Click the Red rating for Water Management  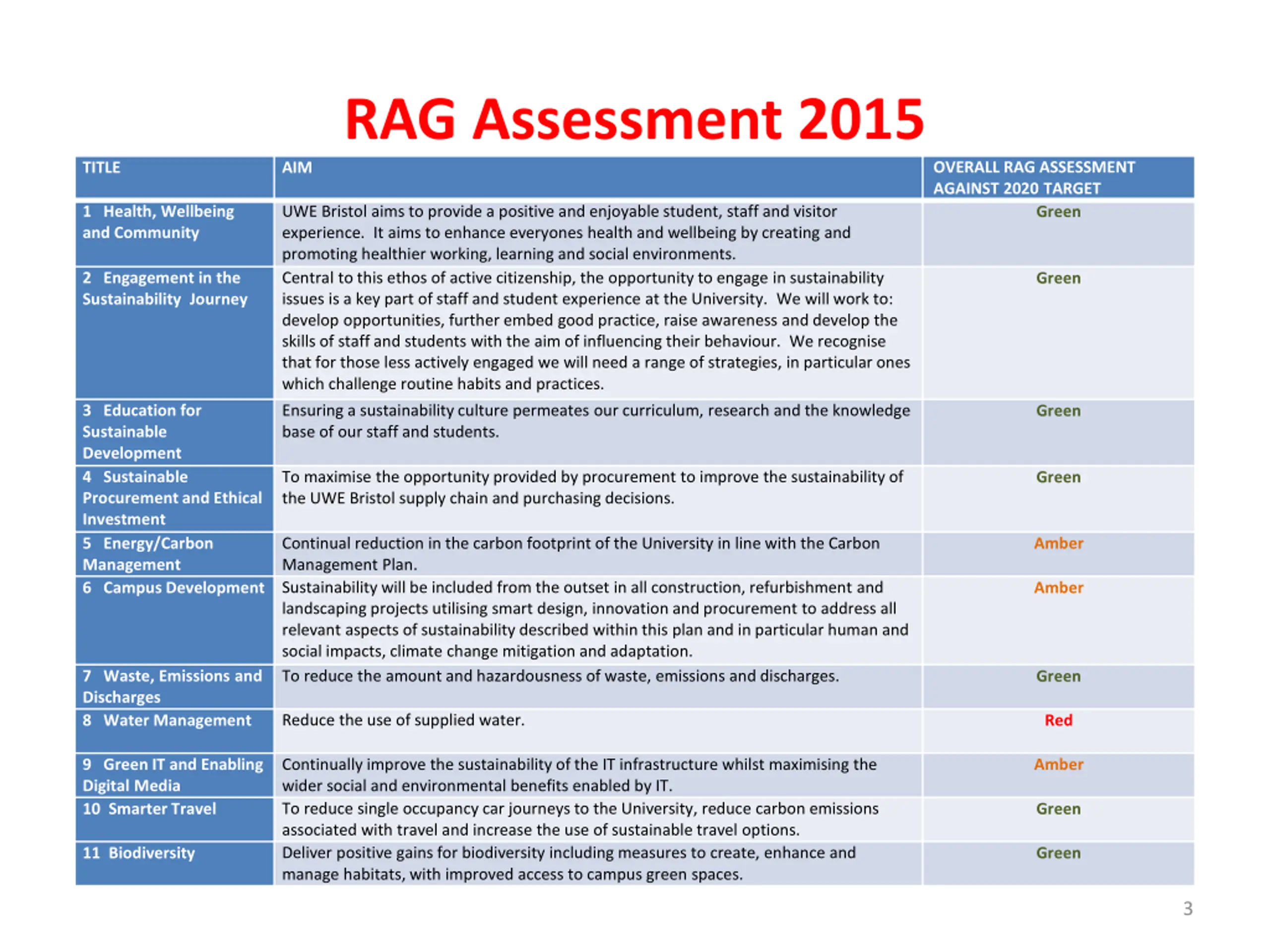pos(1058,720)
